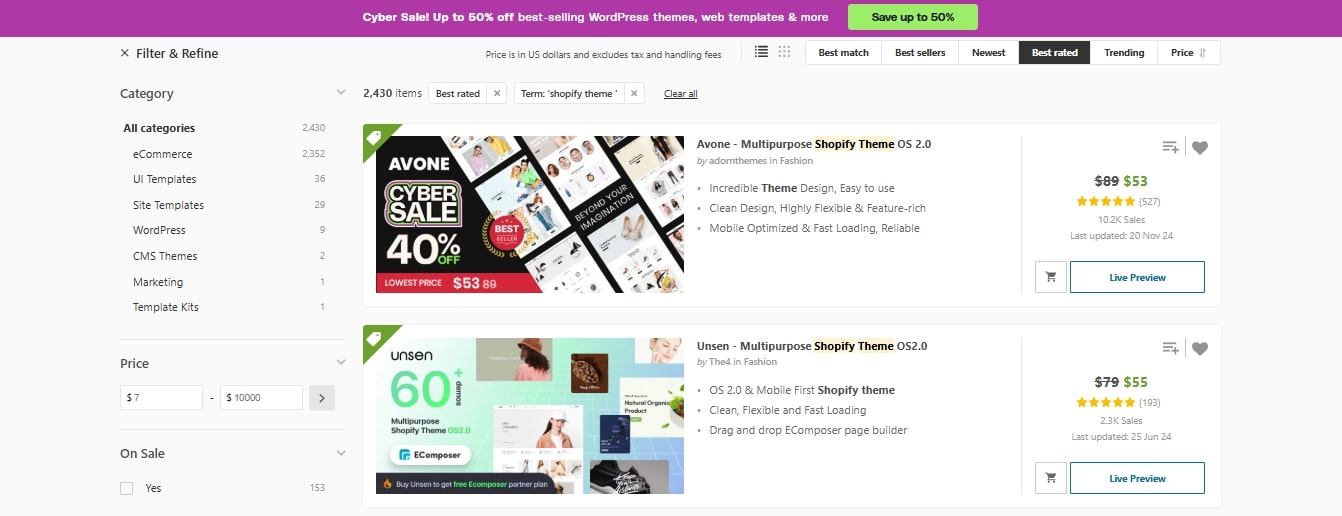The height and width of the screenshot is (516, 1342).
Task: Collapse the Price section chevron
Action: coord(341,363)
